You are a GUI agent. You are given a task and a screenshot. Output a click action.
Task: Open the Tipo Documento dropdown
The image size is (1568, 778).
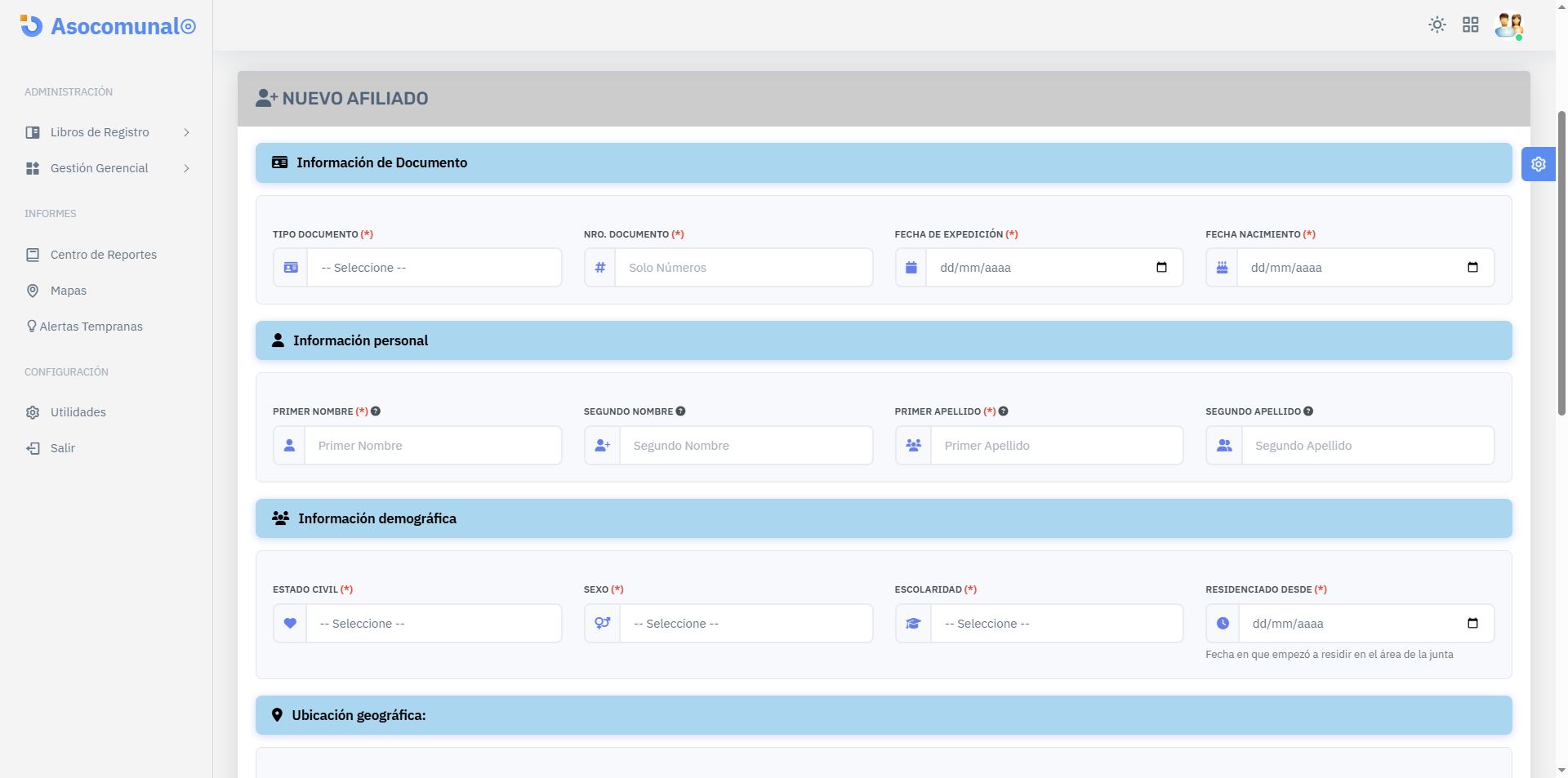(433, 268)
